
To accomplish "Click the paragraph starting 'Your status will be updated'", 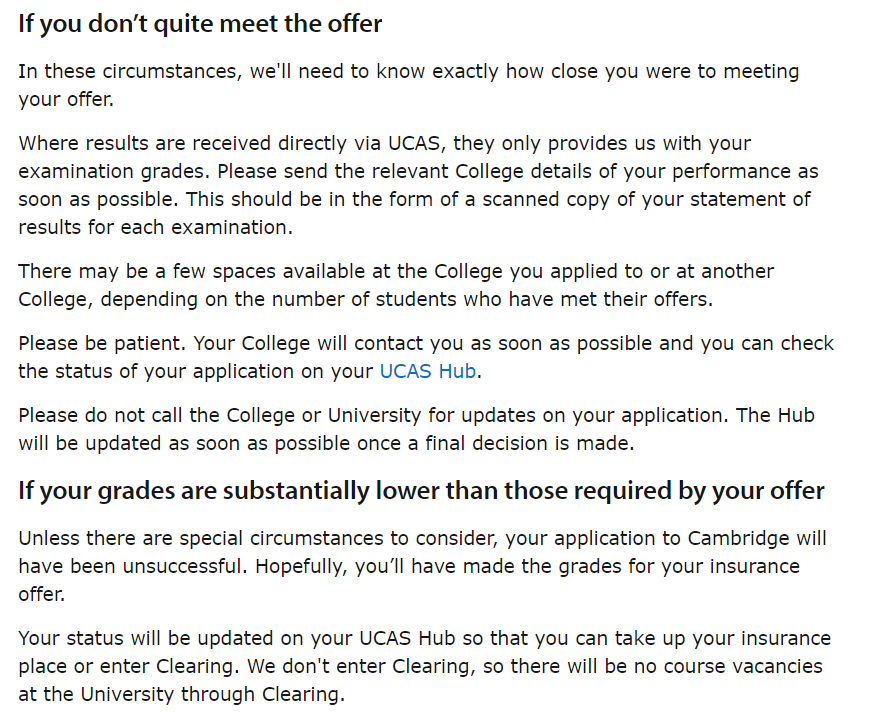I will 424,666.
